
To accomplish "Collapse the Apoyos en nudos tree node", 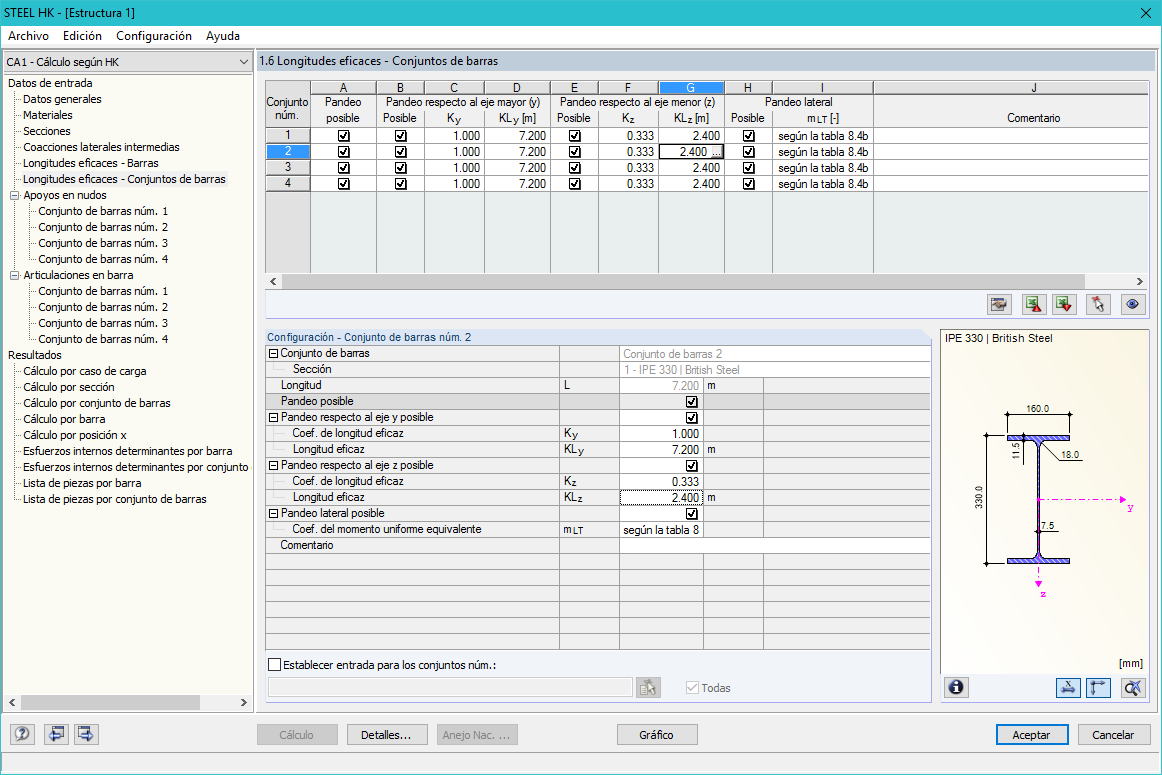I will pyautogui.click(x=14, y=196).
